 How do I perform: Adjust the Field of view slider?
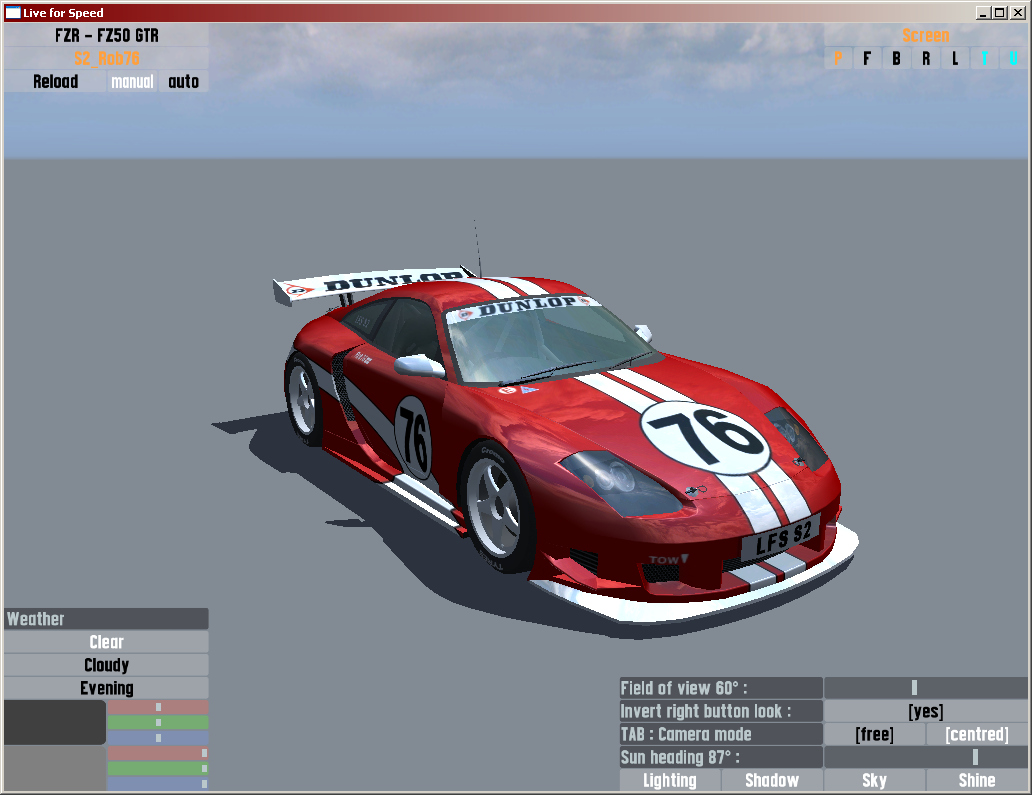[x=925, y=688]
